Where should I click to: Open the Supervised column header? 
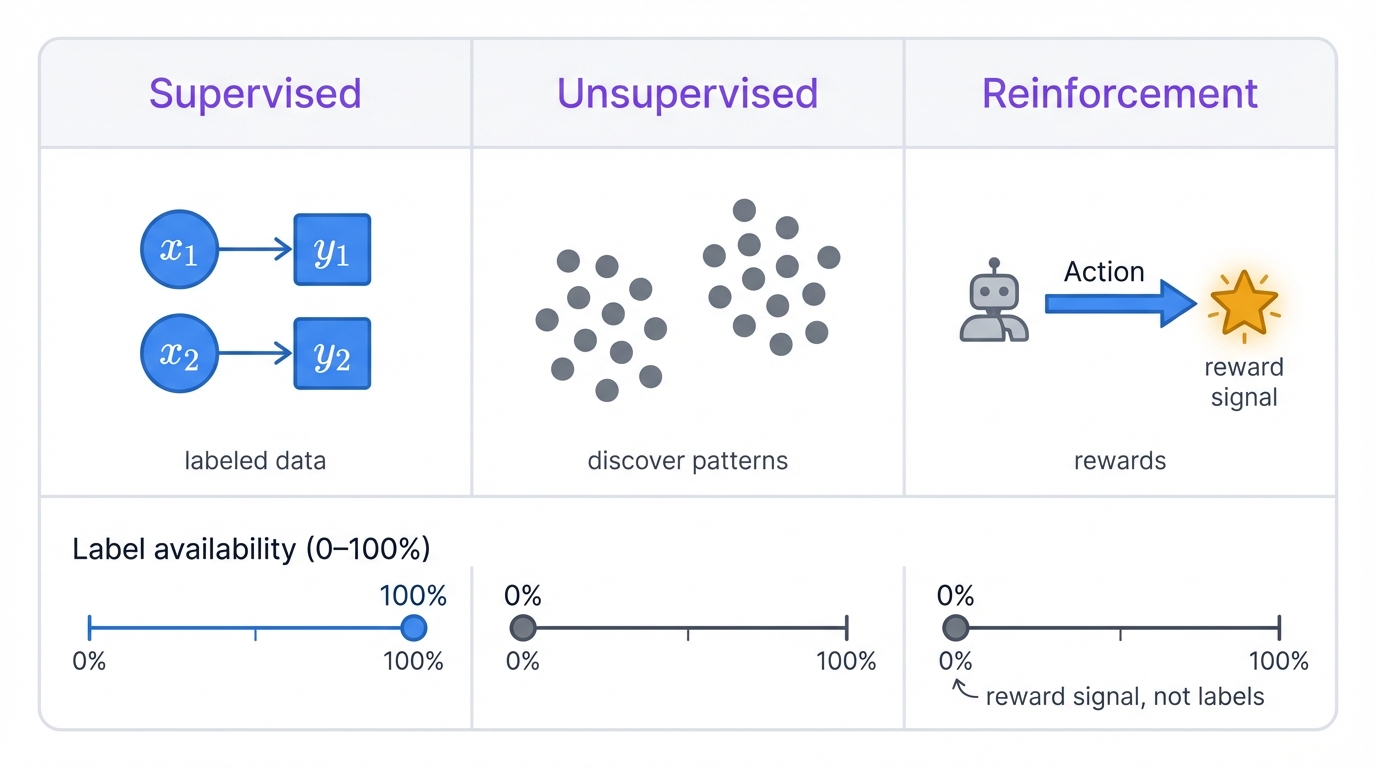click(x=255, y=93)
